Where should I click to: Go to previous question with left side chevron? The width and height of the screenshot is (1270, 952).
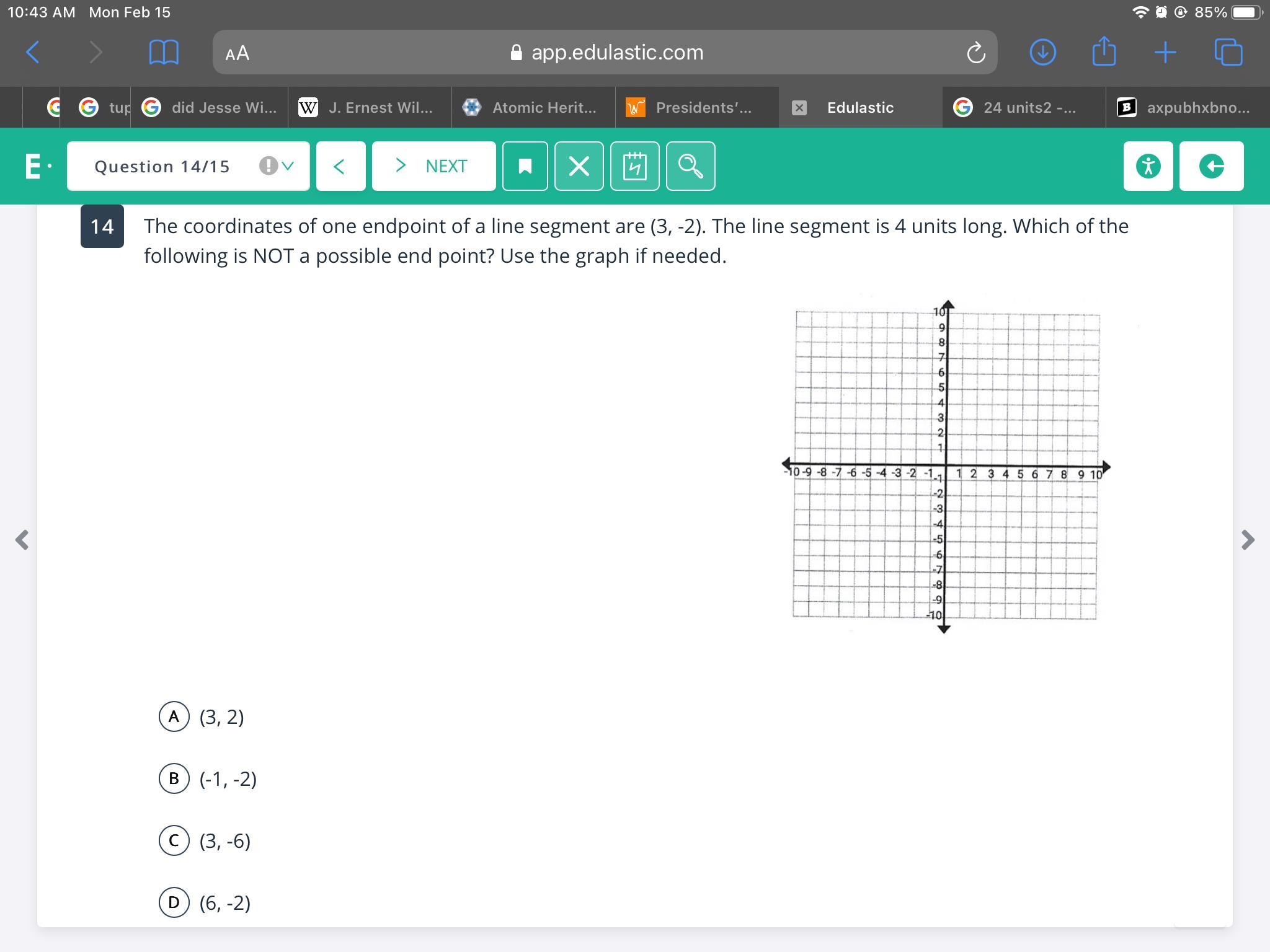pos(22,539)
